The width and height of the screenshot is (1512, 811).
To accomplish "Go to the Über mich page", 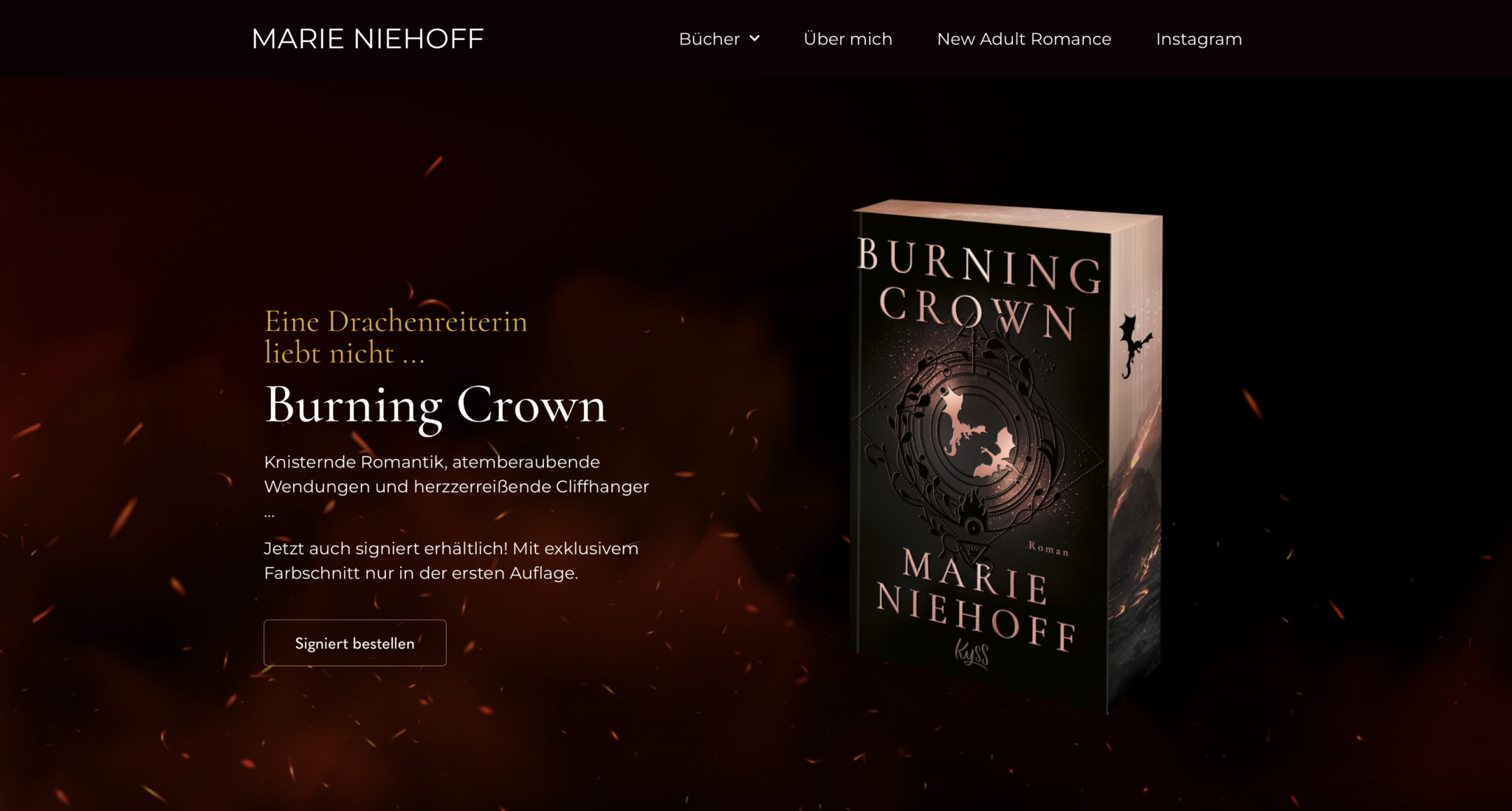I will click(848, 38).
